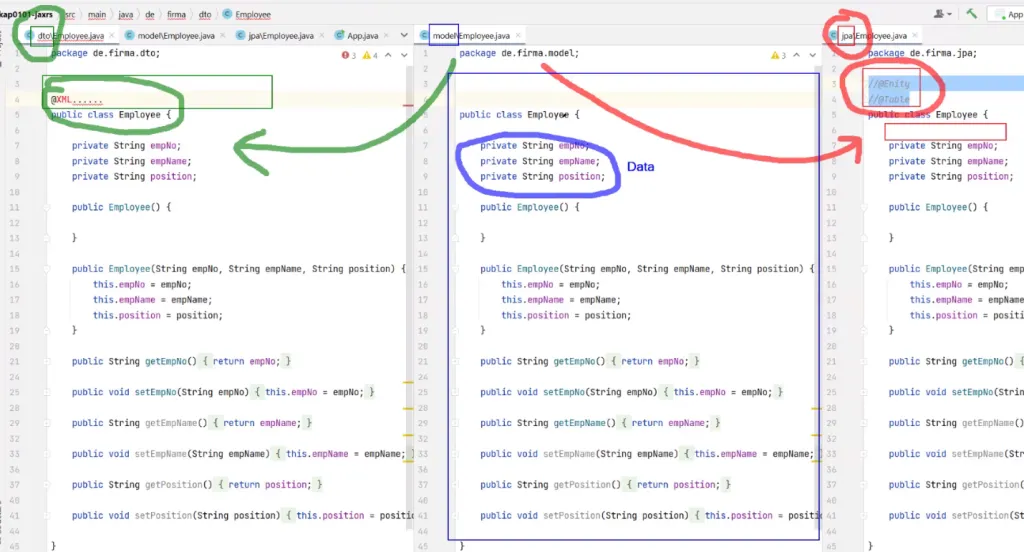Click the firma breadcrumb
The image size is (1024, 552).
tap(176, 14)
